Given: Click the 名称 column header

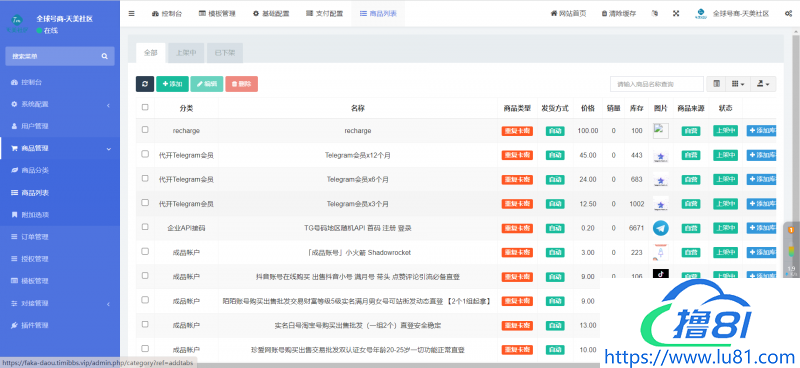Looking at the screenshot, I should click(358, 108).
